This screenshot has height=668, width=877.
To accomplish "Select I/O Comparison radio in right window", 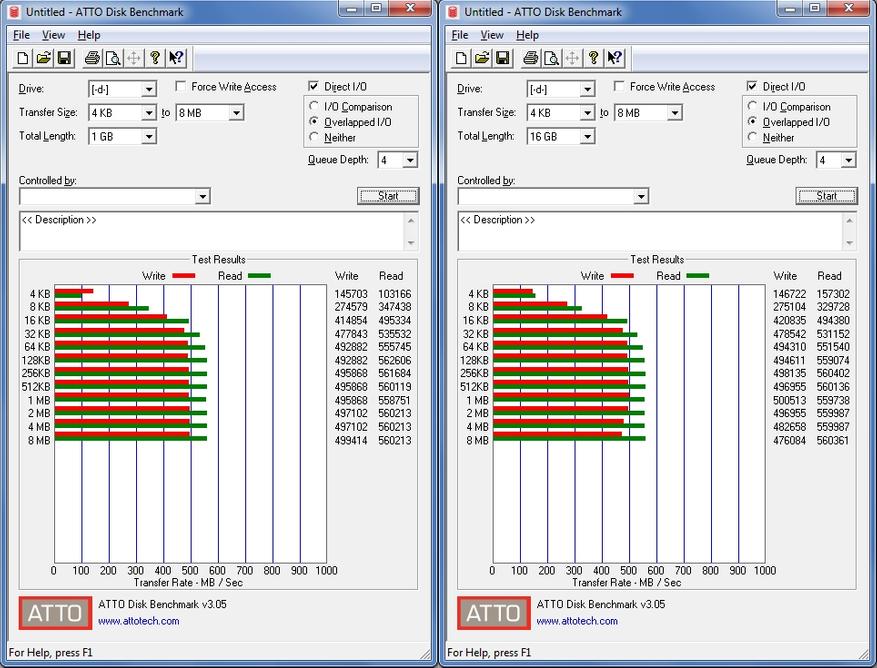I will click(752, 106).
